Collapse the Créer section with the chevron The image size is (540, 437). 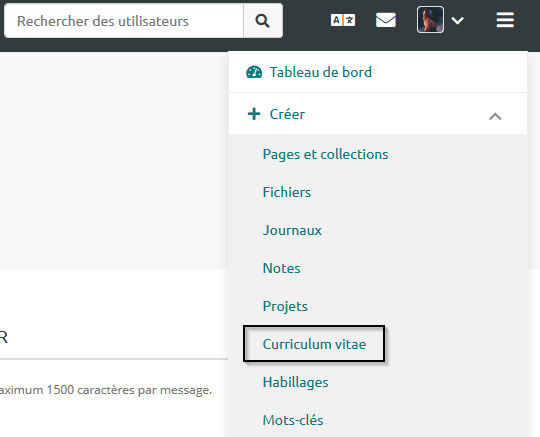[495, 116]
